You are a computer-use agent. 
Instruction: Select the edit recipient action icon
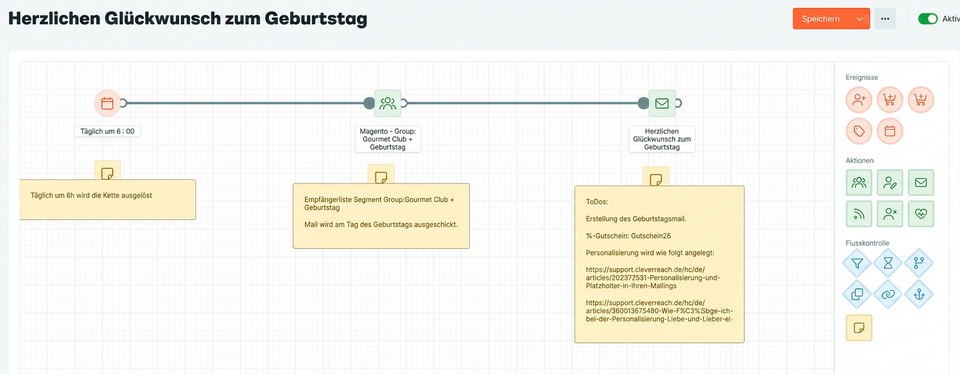tap(890, 182)
